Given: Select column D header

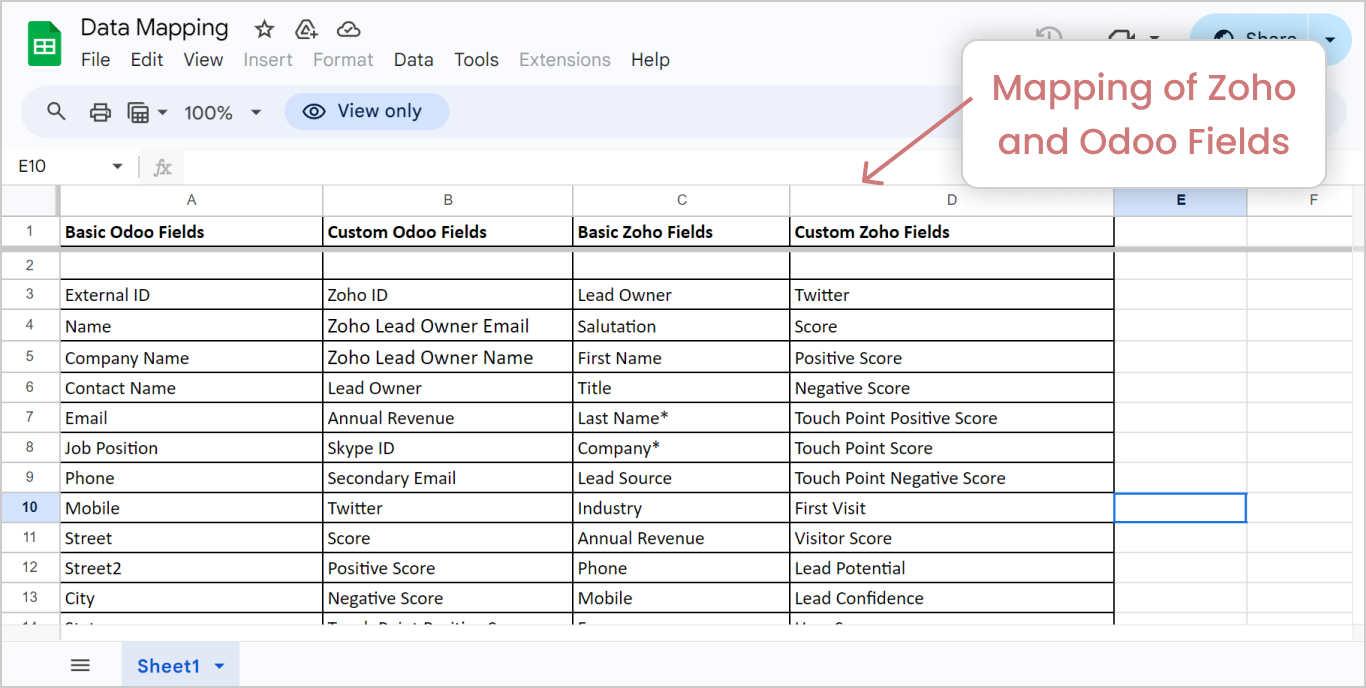Looking at the screenshot, I should (951, 199).
